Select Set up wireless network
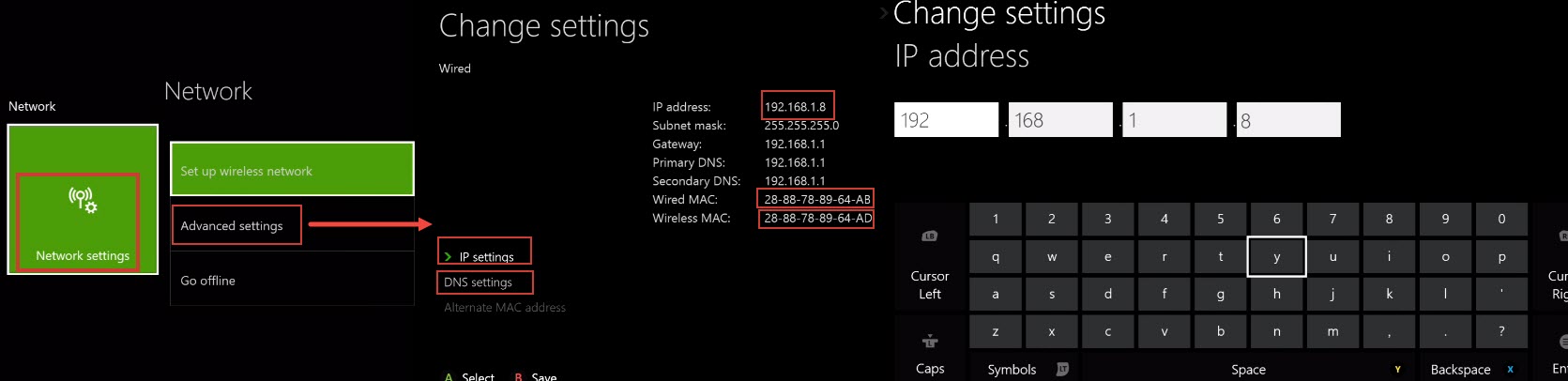This screenshot has width=1568, height=381. pos(292,170)
